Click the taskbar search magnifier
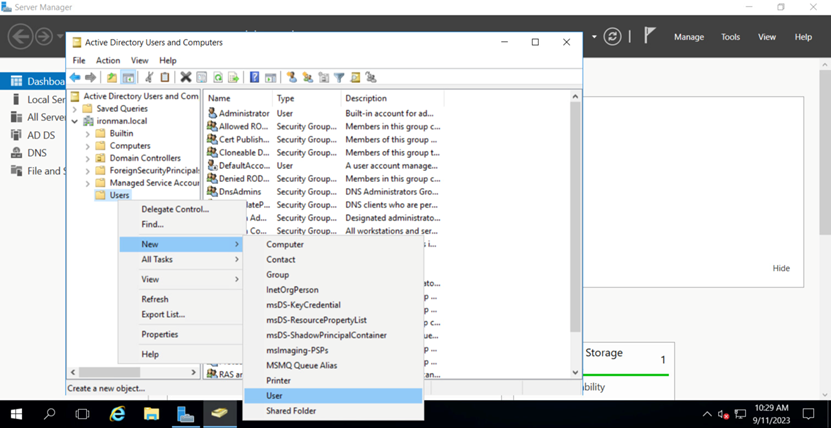This screenshot has width=831, height=428. (x=49, y=414)
